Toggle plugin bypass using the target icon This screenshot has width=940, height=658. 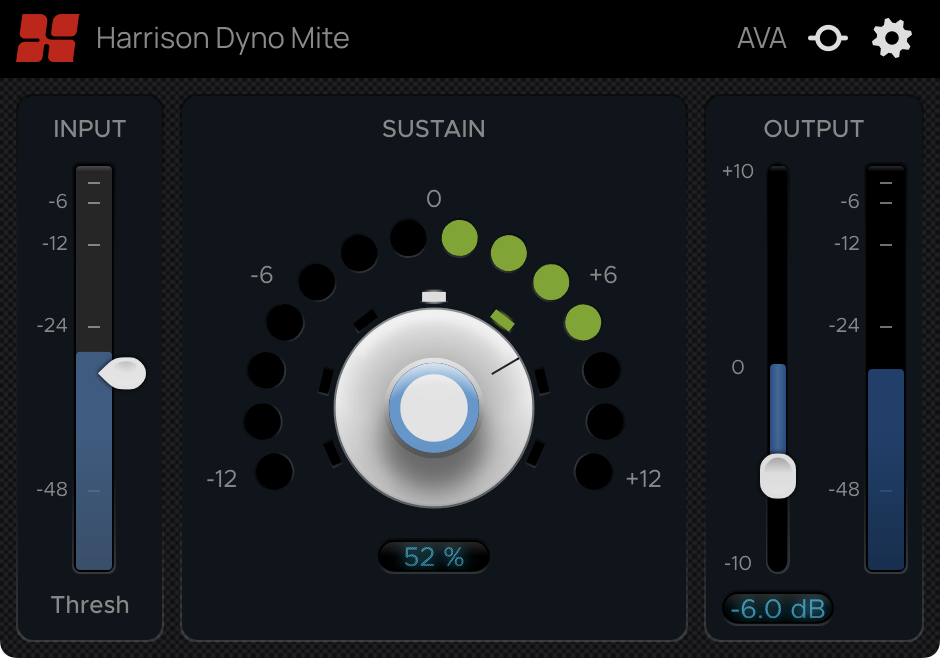[x=828, y=38]
